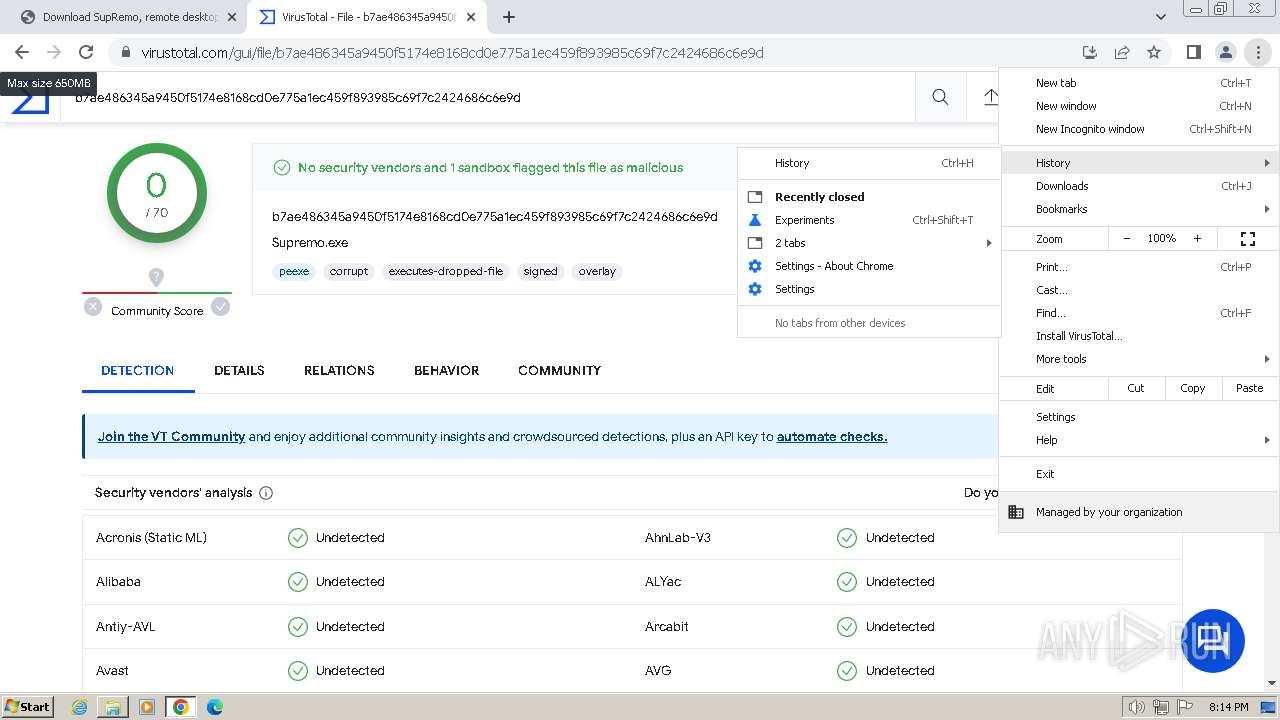Open the side panel icon
The image size is (1280, 720).
(x=1193, y=52)
